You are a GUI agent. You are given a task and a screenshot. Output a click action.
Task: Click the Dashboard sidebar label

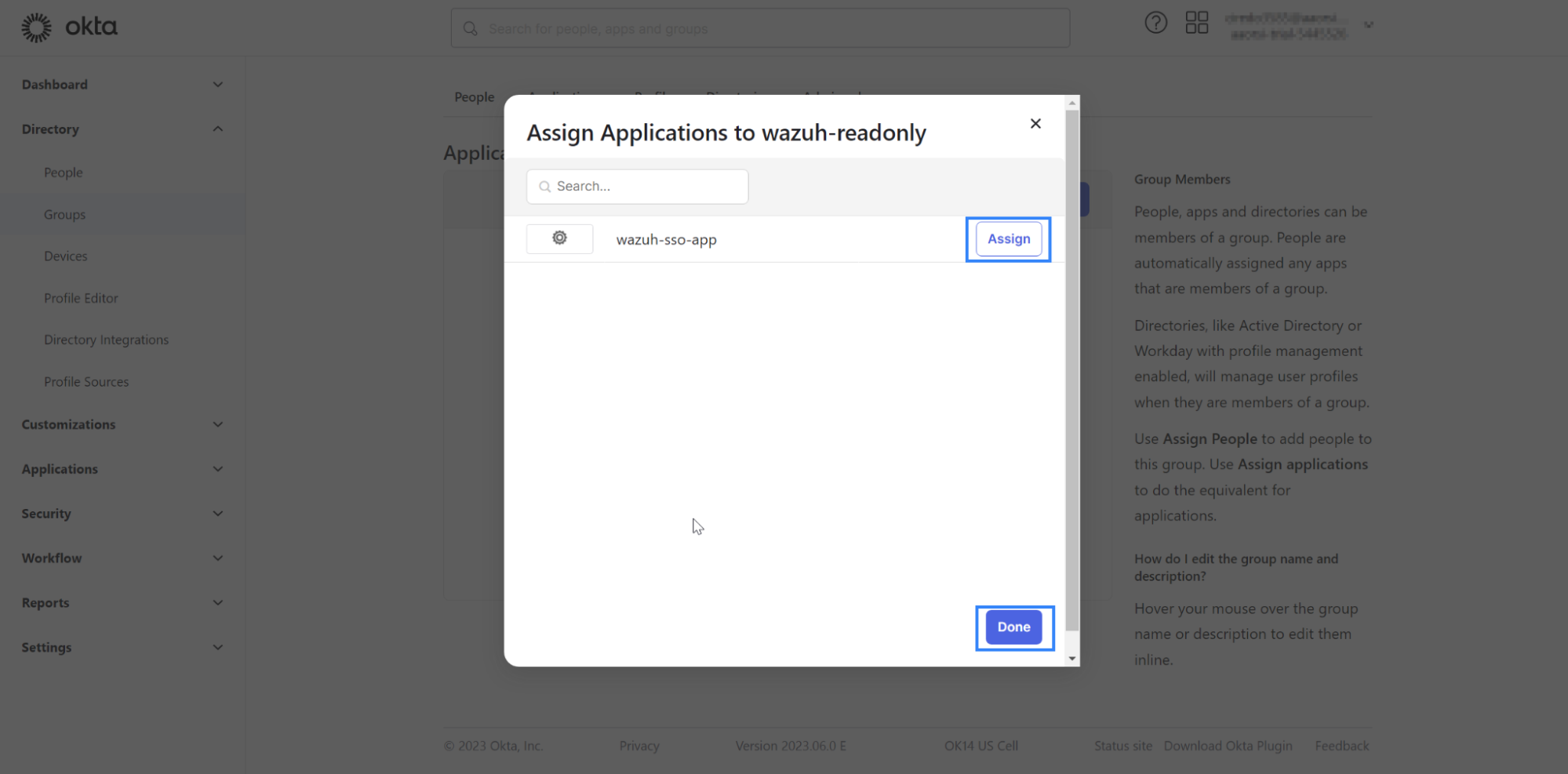[x=55, y=84]
